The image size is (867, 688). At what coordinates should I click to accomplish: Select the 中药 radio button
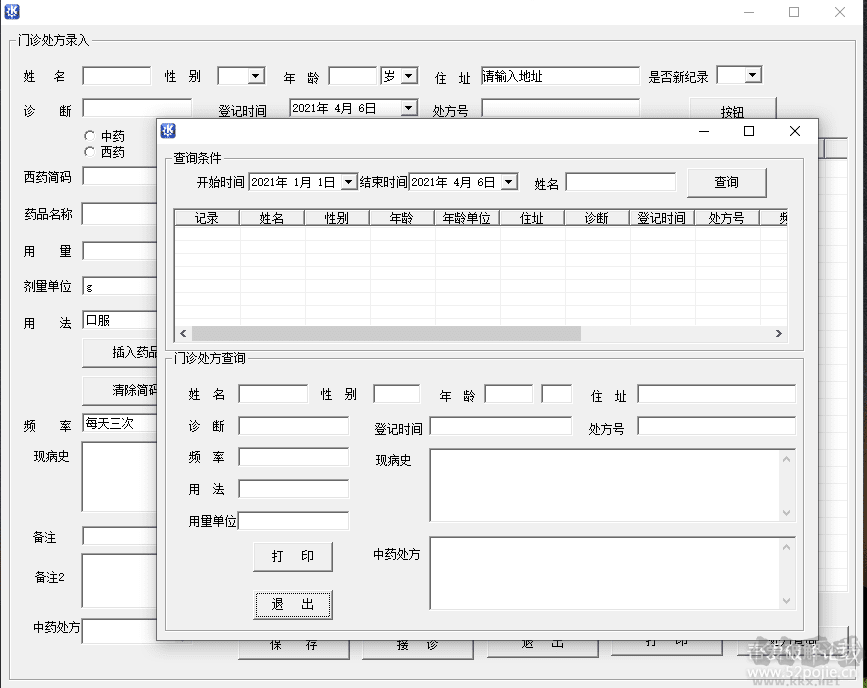coord(90,136)
